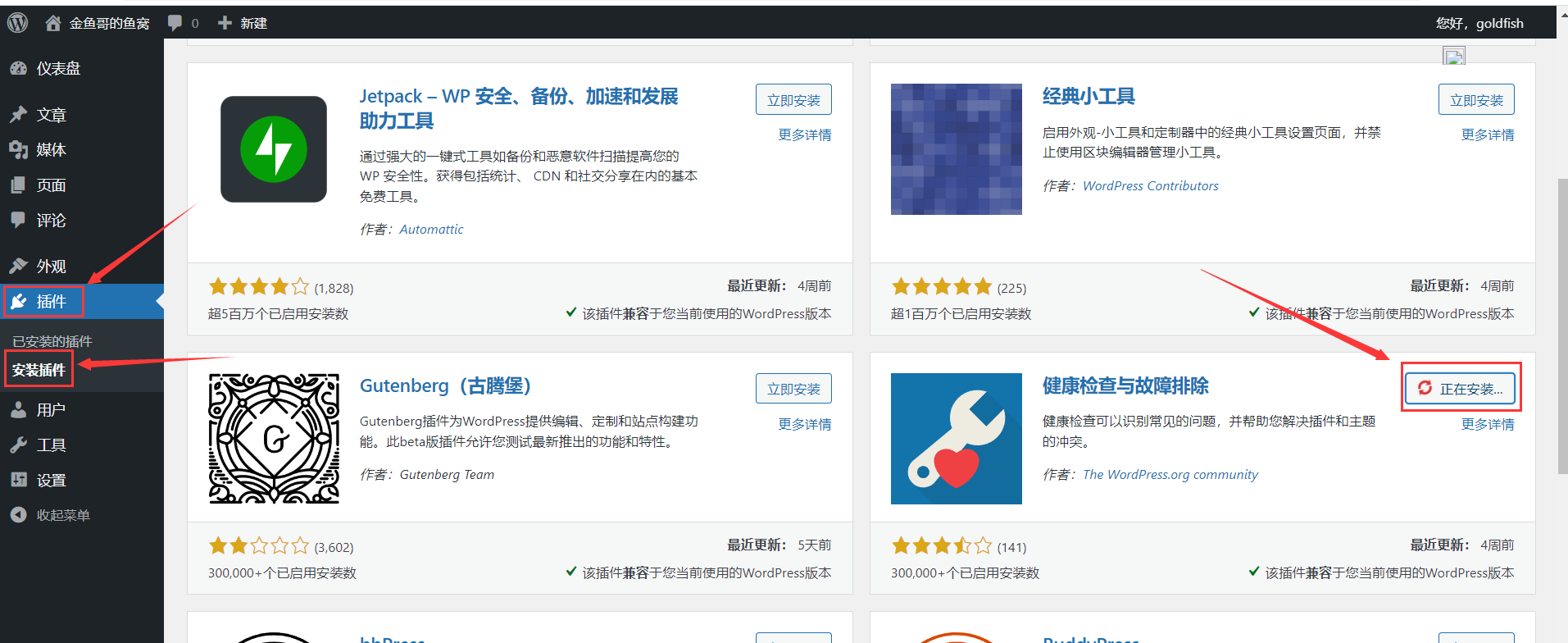The height and width of the screenshot is (643, 1568).
Task: Open the 页面 menu item
Action: (x=82, y=185)
